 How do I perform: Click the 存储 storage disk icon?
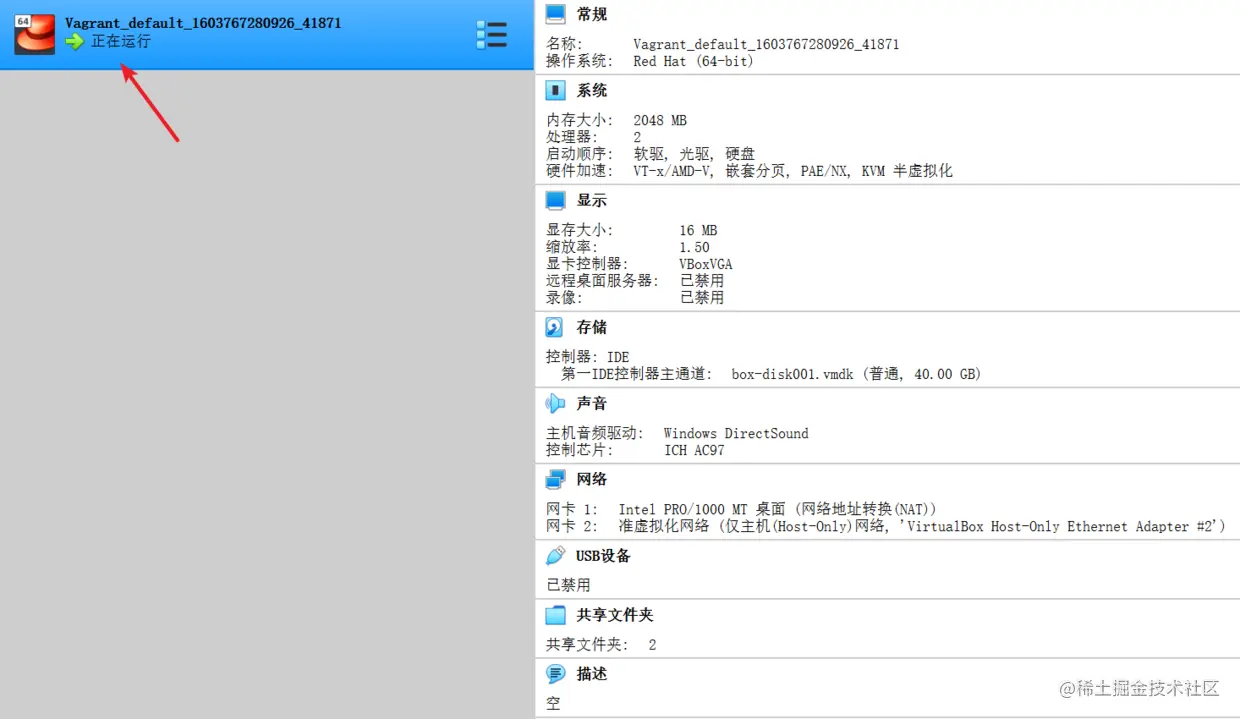[555, 327]
